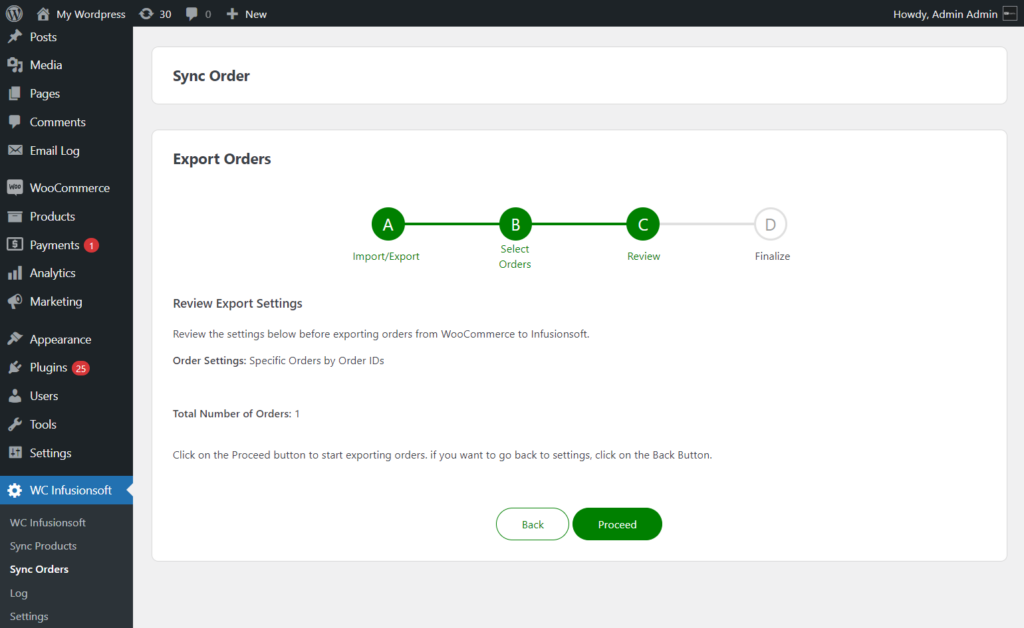The image size is (1024, 628).
Task: Click the Plugins plug icon
Action: (x=15, y=368)
